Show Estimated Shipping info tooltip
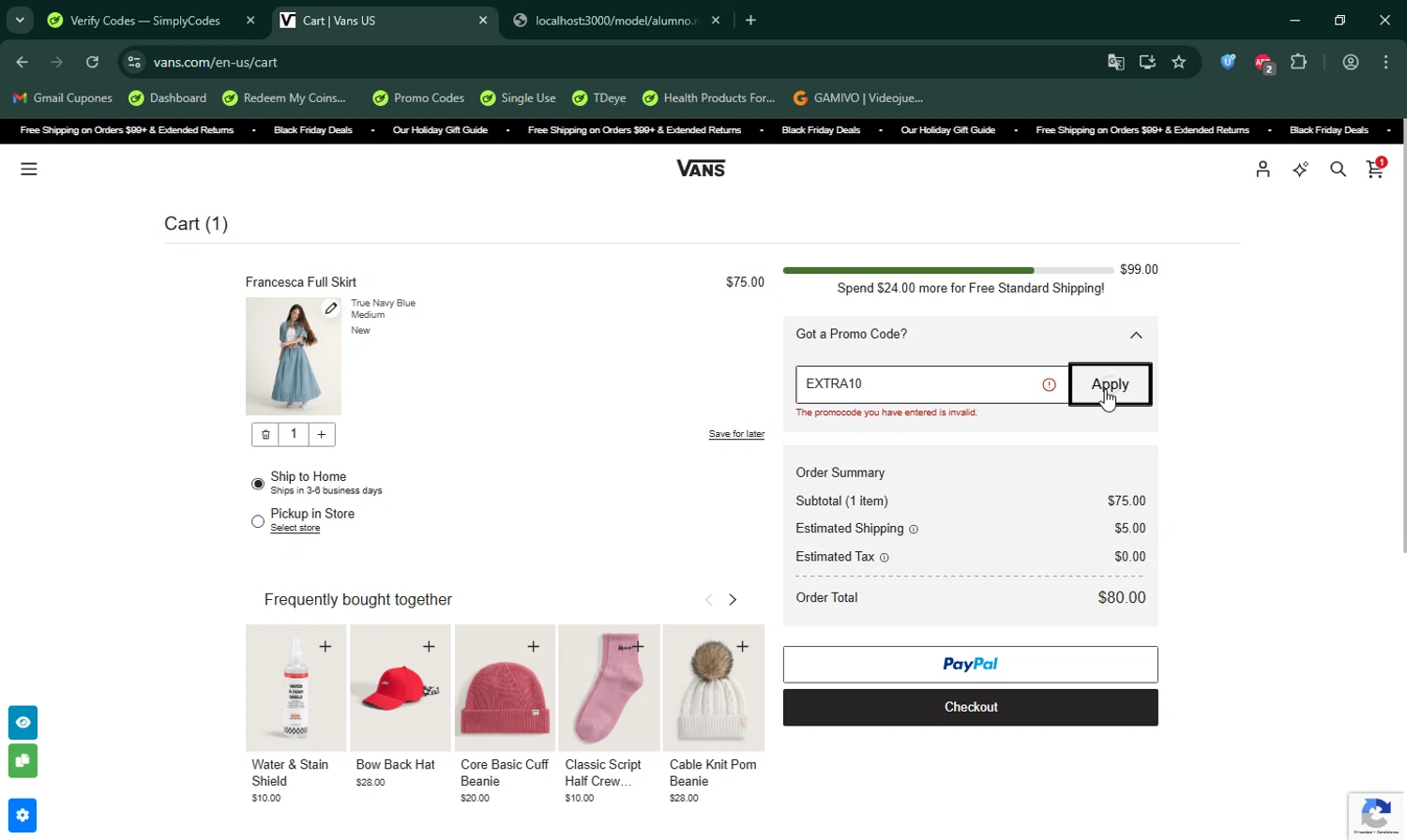 tap(914, 530)
